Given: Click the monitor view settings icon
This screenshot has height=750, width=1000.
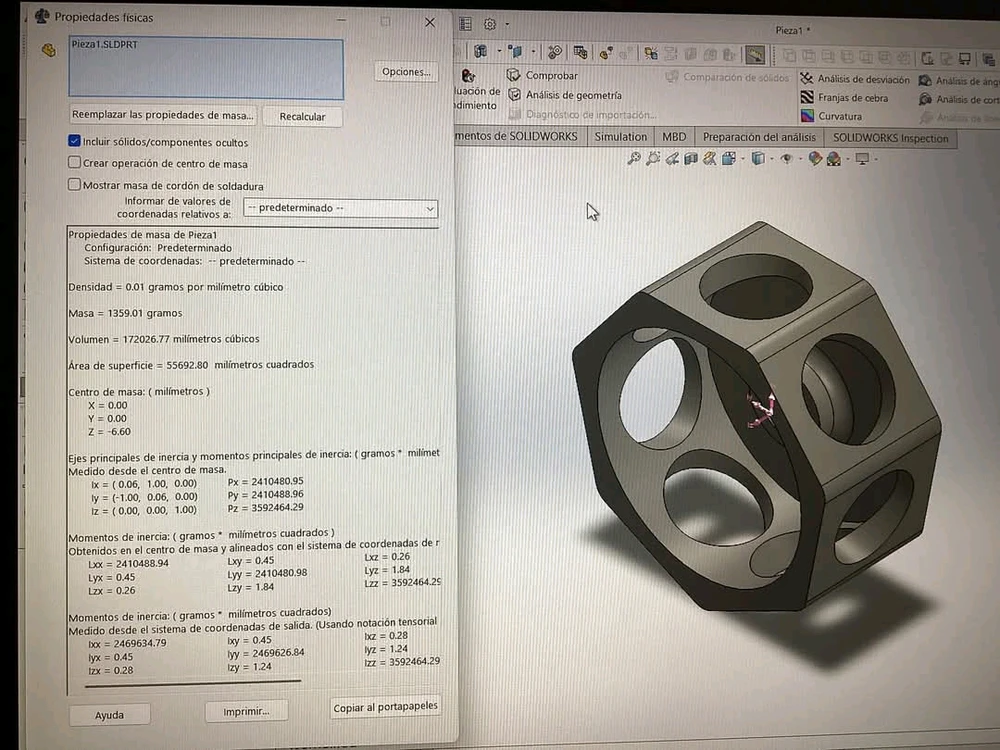Looking at the screenshot, I should pos(861,159).
